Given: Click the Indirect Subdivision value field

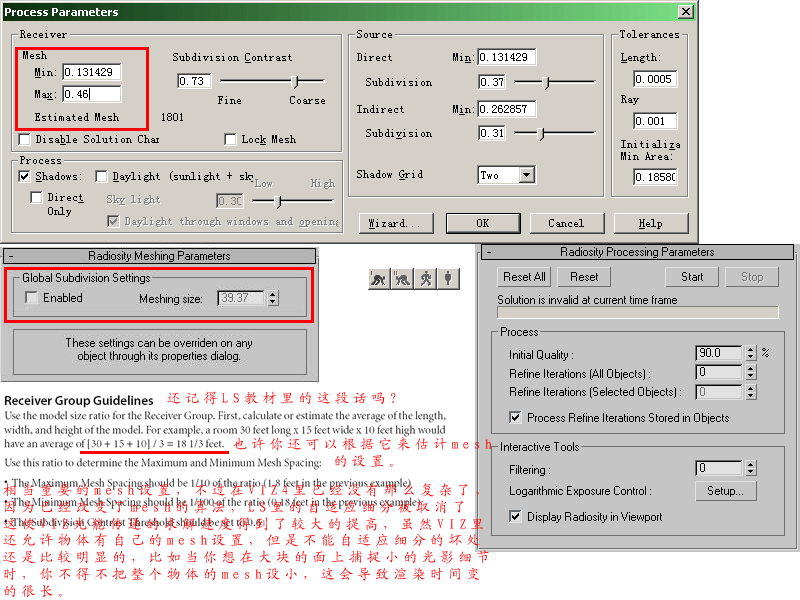Looking at the screenshot, I should [x=492, y=133].
